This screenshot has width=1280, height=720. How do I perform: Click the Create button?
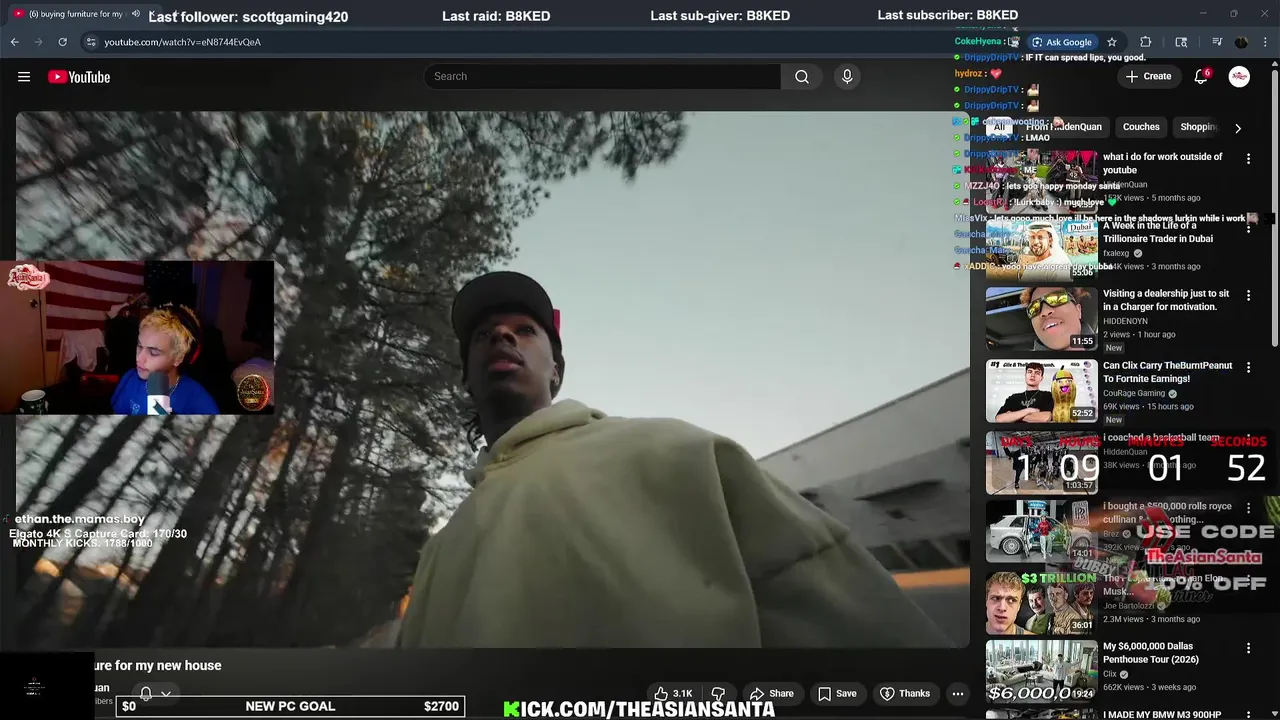(x=1148, y=77)
